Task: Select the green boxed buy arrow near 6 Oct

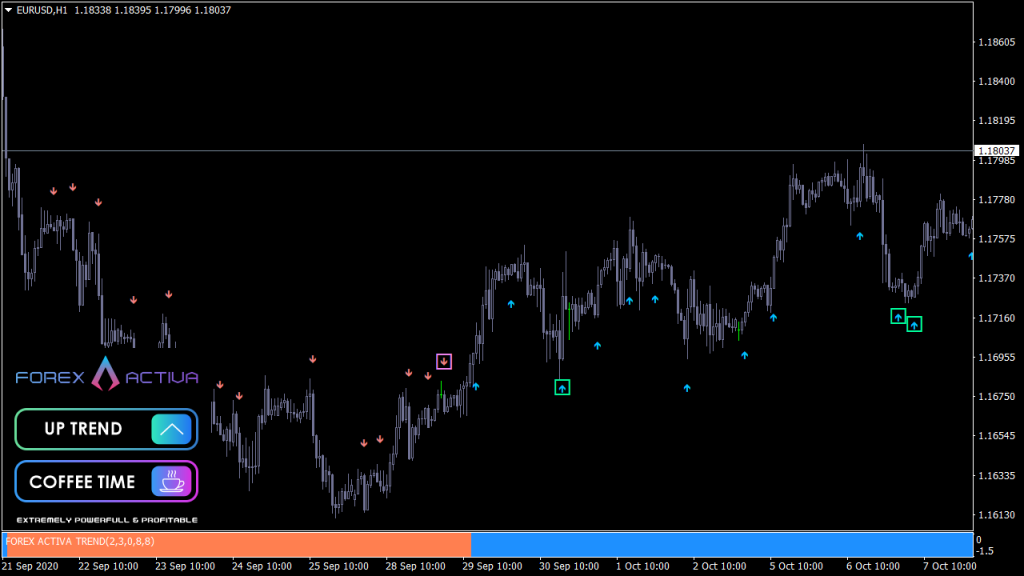Action: click(x=898, y=315)
